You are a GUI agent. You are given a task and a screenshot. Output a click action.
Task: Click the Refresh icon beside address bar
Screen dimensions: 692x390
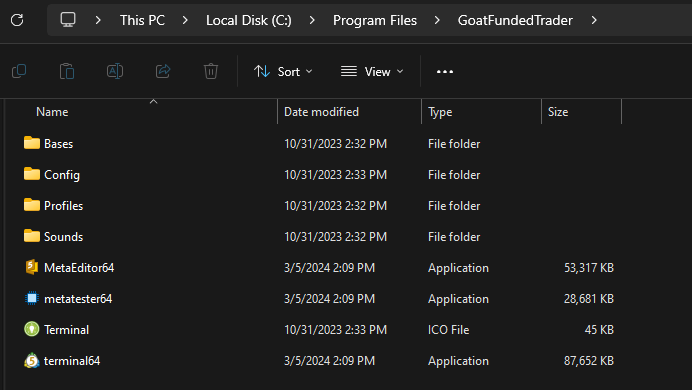point(17,20)
